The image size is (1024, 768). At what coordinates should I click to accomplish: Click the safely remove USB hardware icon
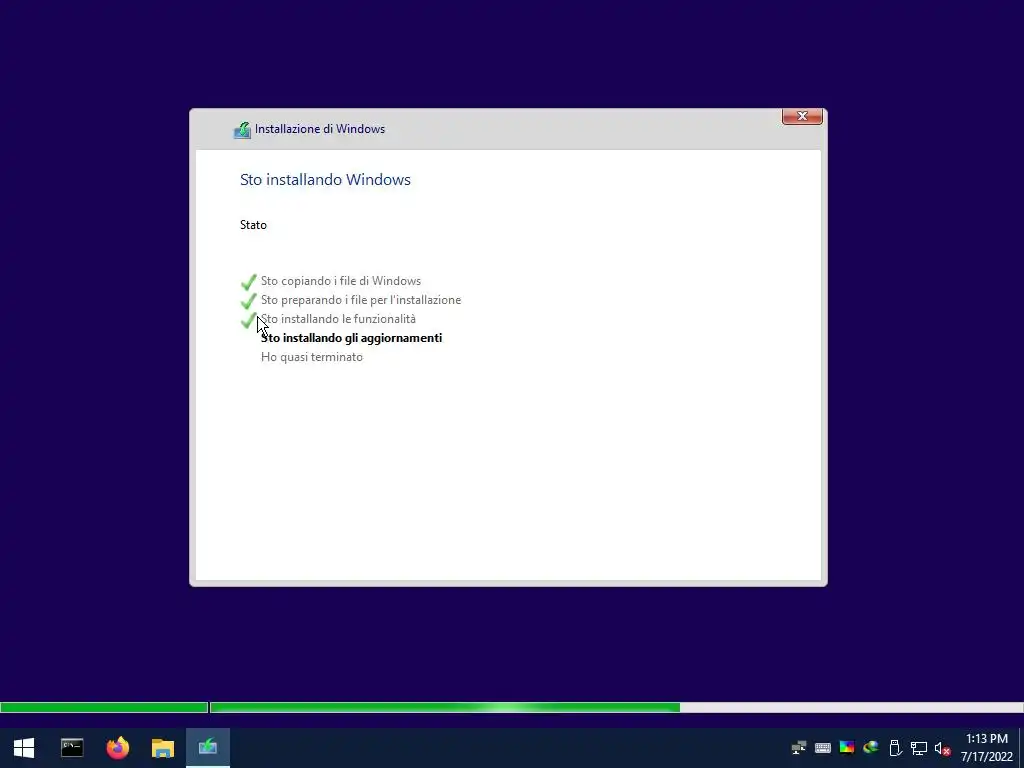click(895, 748)
